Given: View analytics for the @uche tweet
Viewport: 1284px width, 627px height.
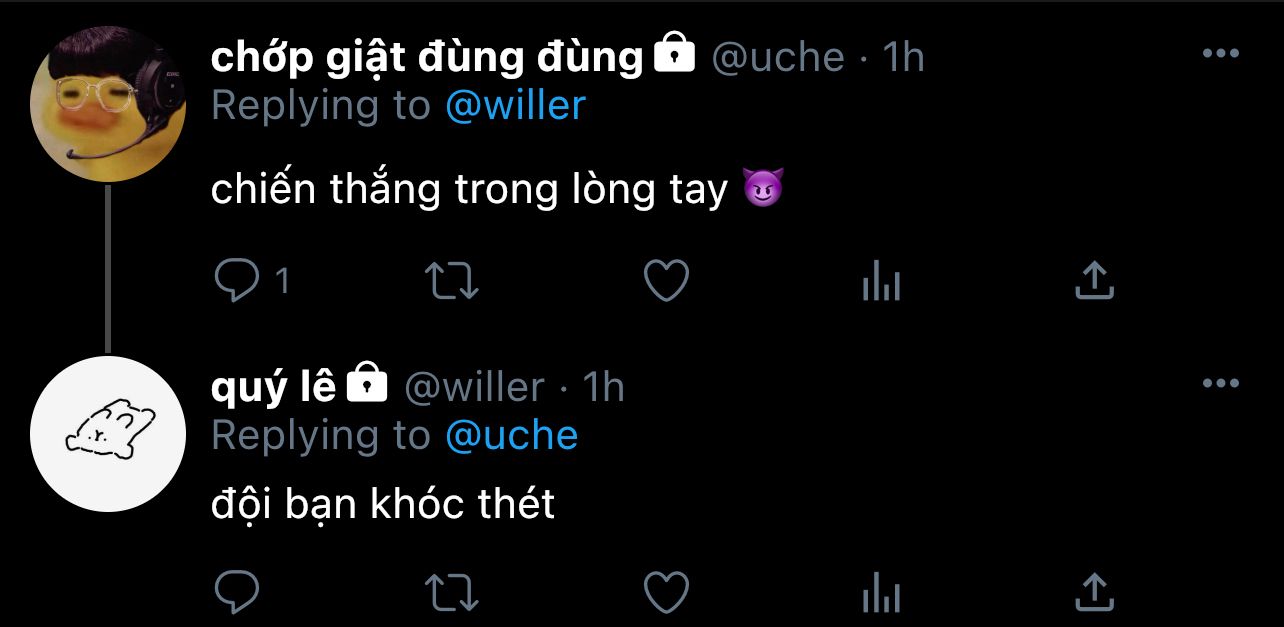Looking at the screenshot, I should [x=881, y=282].
